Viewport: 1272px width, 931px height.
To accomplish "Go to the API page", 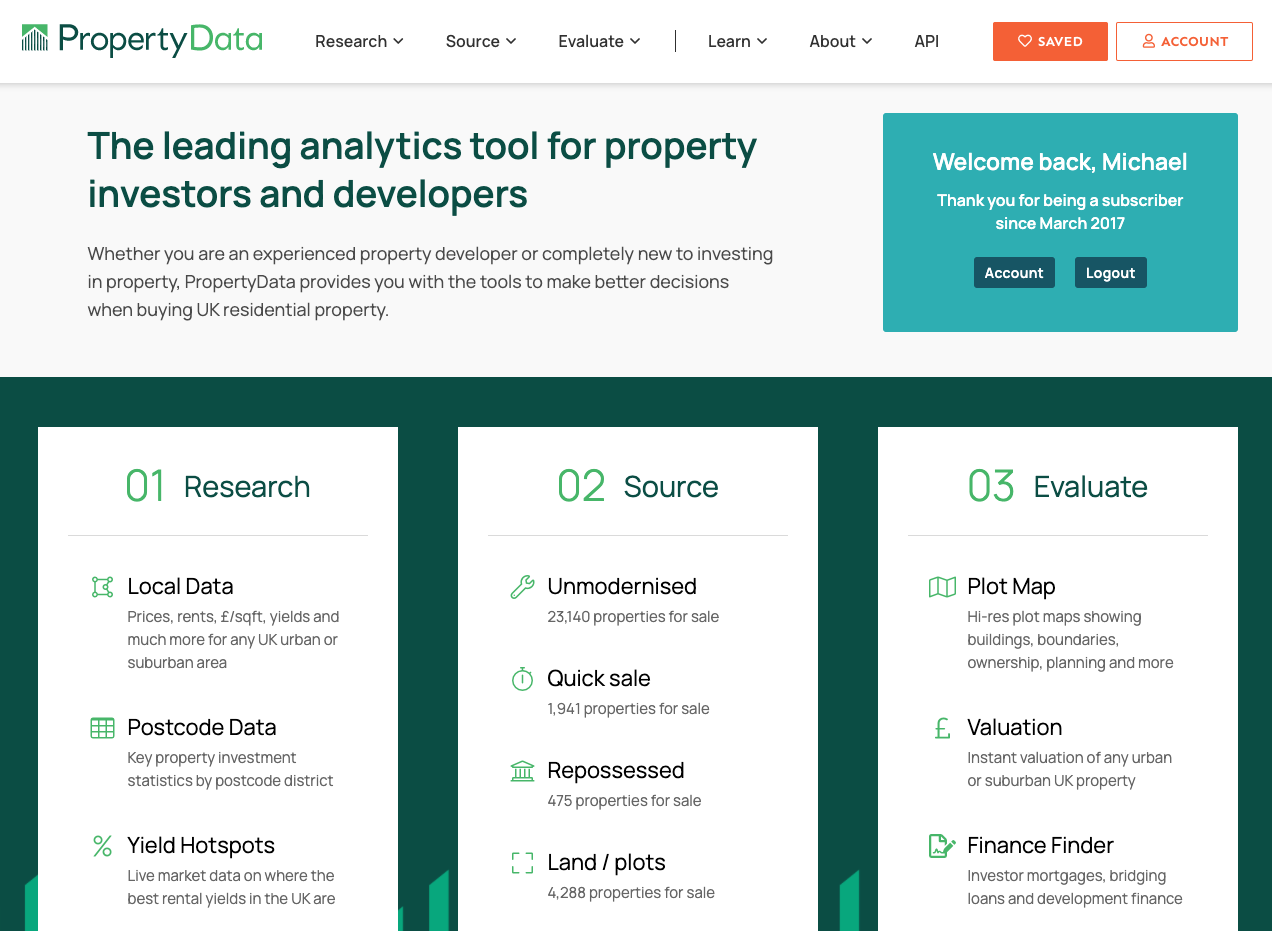I will (x=927, y=41).
